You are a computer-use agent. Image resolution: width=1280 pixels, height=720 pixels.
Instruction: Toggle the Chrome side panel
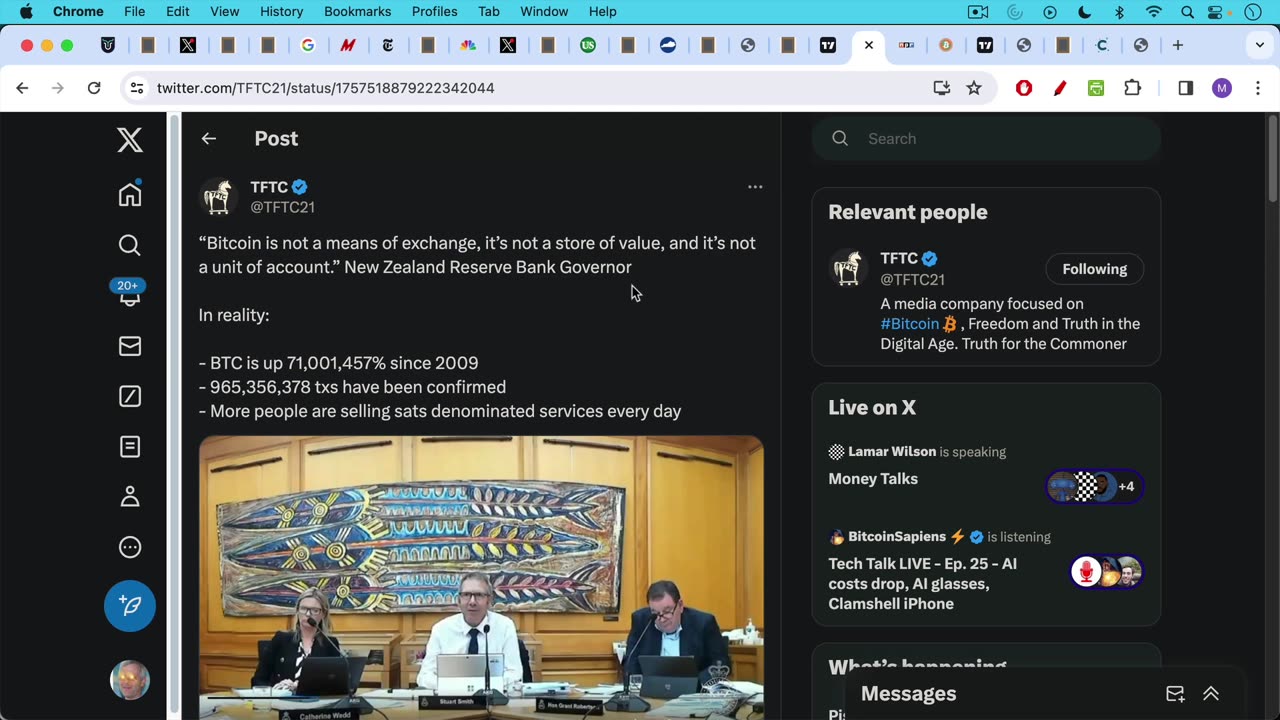1186,88
